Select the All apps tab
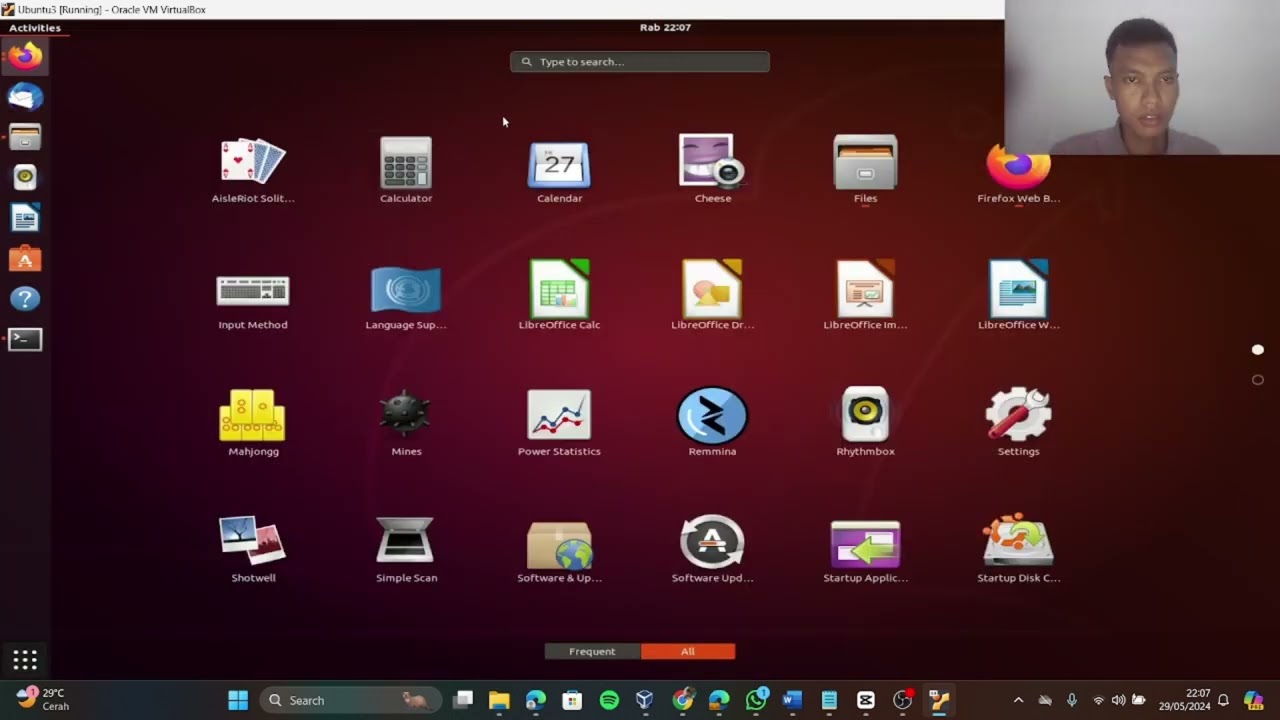Viewport: 1280px width, 720px height. (x=688, y=651)
